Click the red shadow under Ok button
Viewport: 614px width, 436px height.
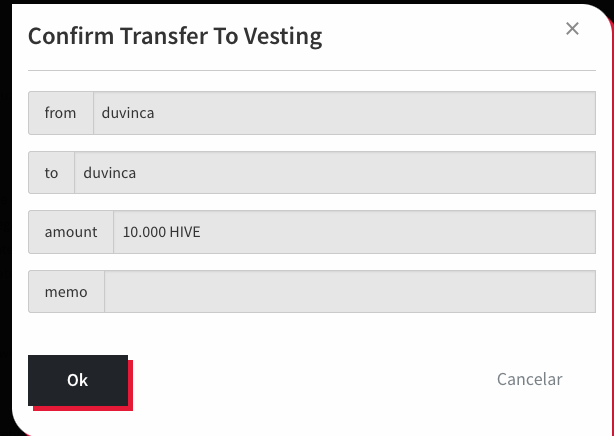(83, 409)
